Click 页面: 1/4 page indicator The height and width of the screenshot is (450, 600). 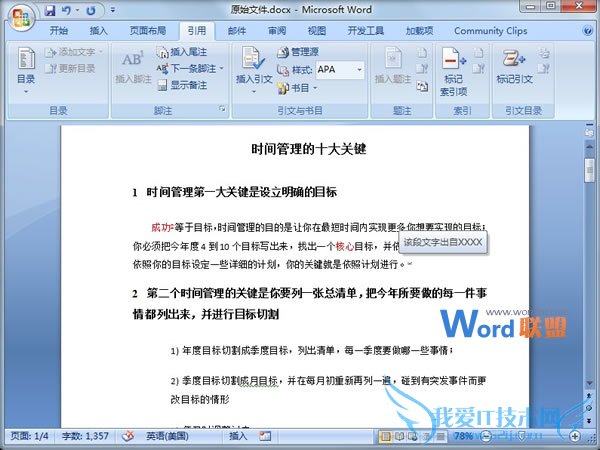click(x=29, y=436)
